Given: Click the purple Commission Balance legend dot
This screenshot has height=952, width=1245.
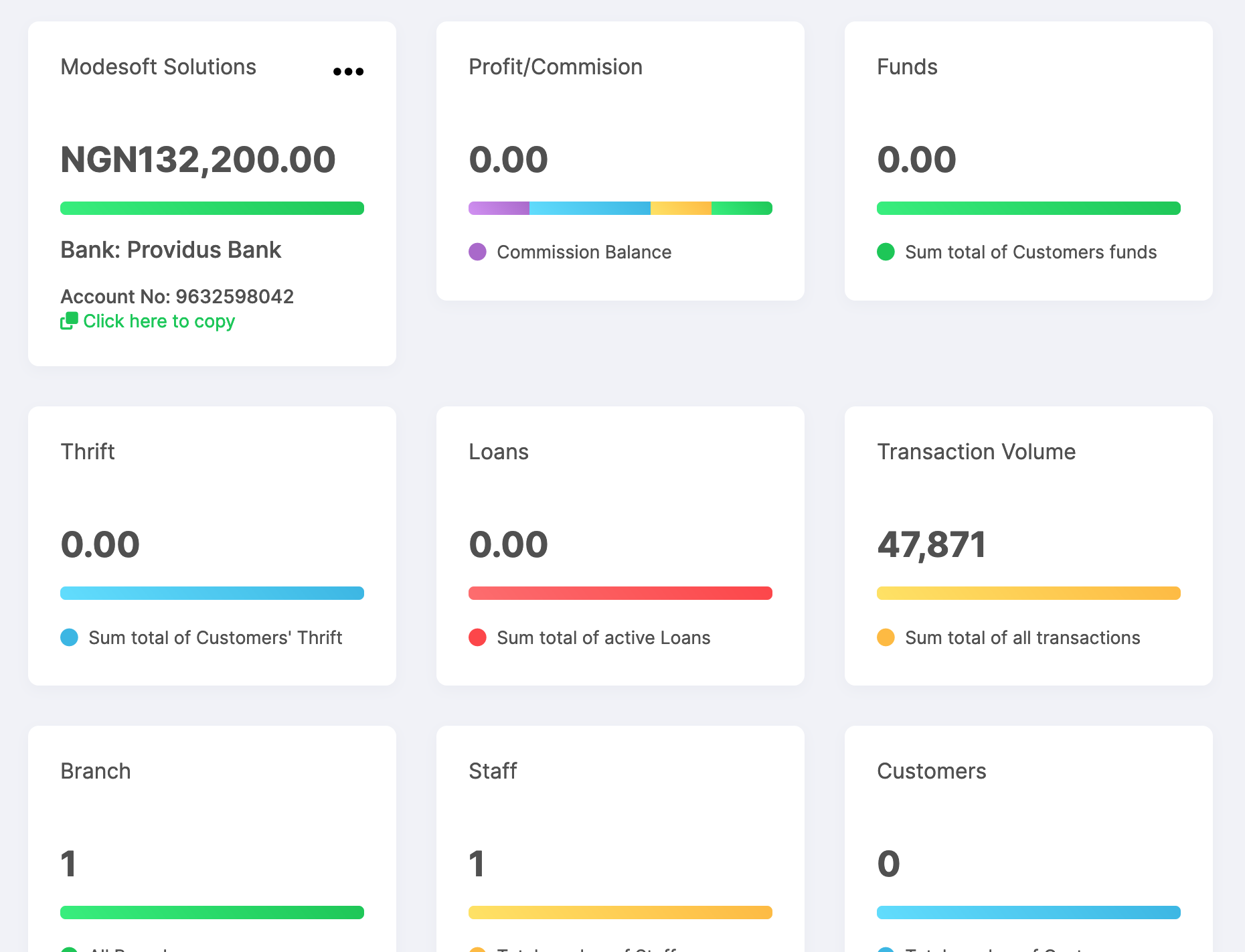Looking at the screenshot, I should click(477, 252).
